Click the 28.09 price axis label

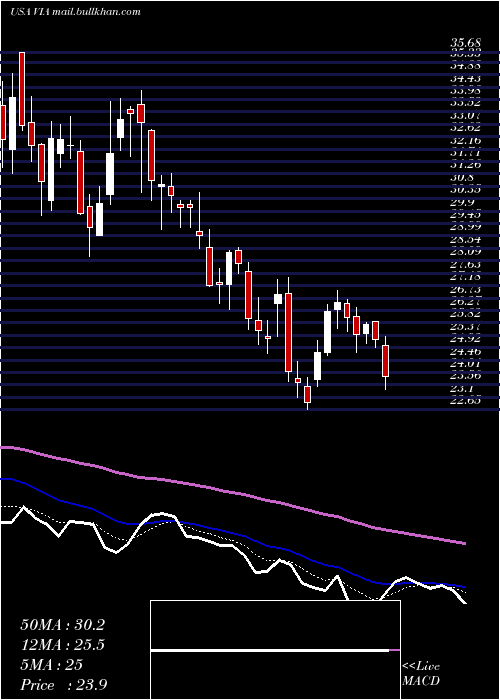466,253
